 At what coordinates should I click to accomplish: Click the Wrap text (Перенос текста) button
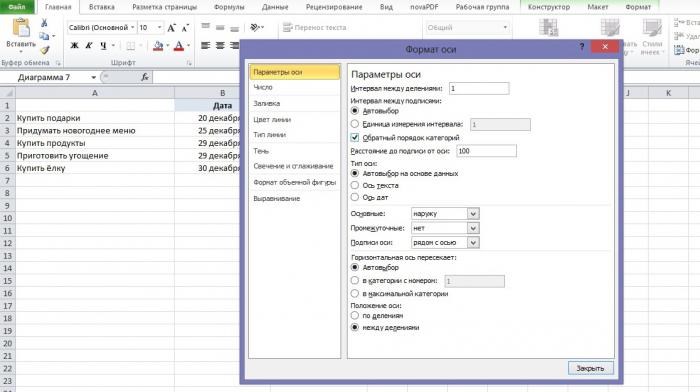pyautogui.click(x=315, y=27)
